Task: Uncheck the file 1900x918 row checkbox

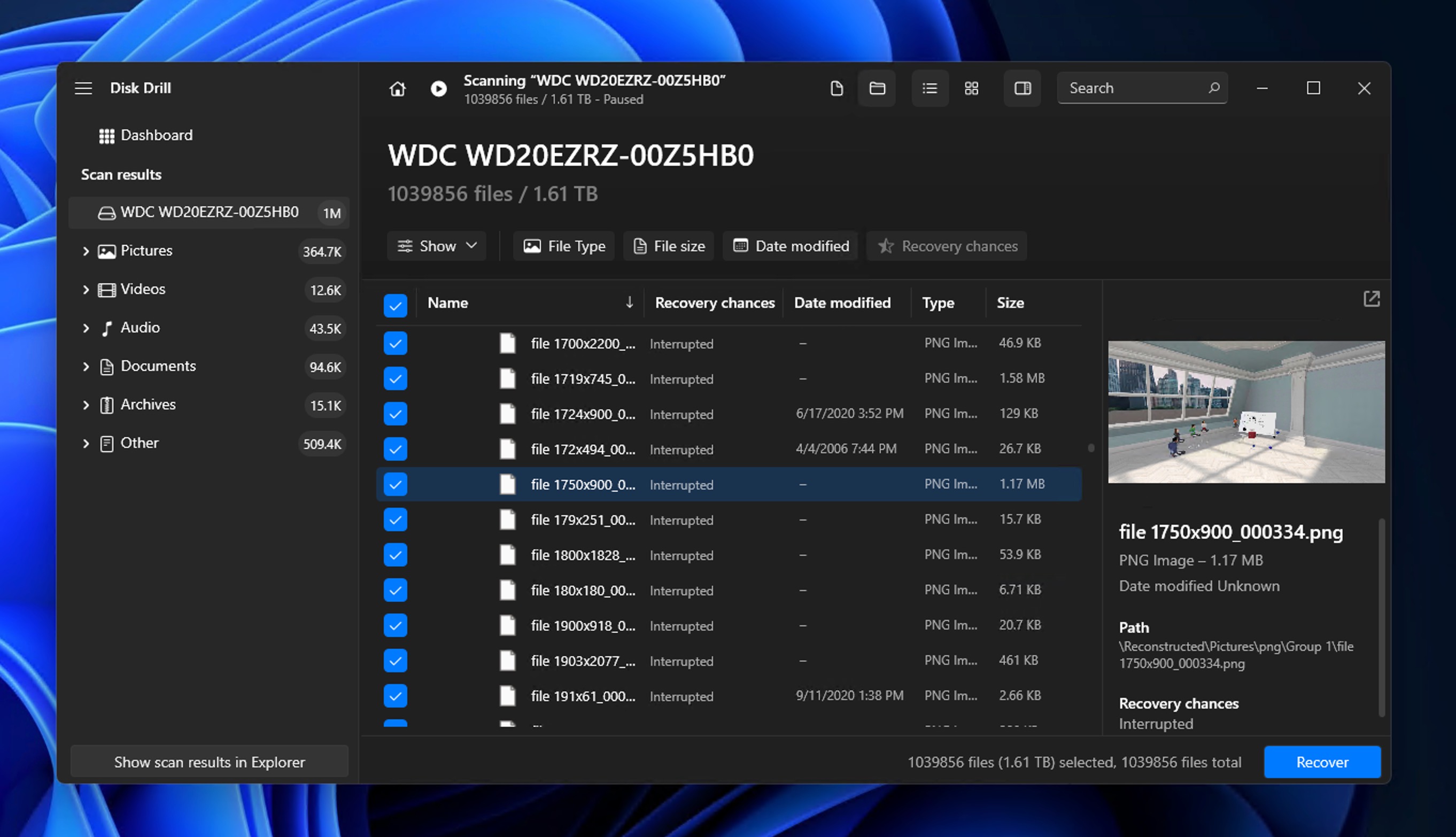Action: click(396, 625)
